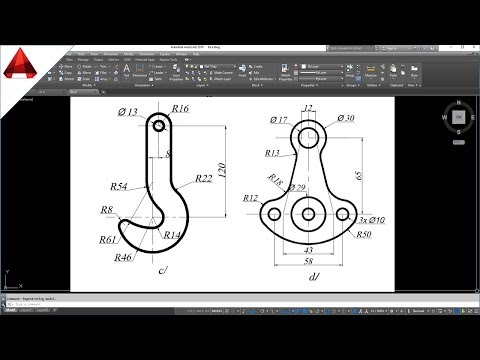This screenshot has width=480, height=360.
Task: Select the Mirror tool
Action: coord(84,72)
